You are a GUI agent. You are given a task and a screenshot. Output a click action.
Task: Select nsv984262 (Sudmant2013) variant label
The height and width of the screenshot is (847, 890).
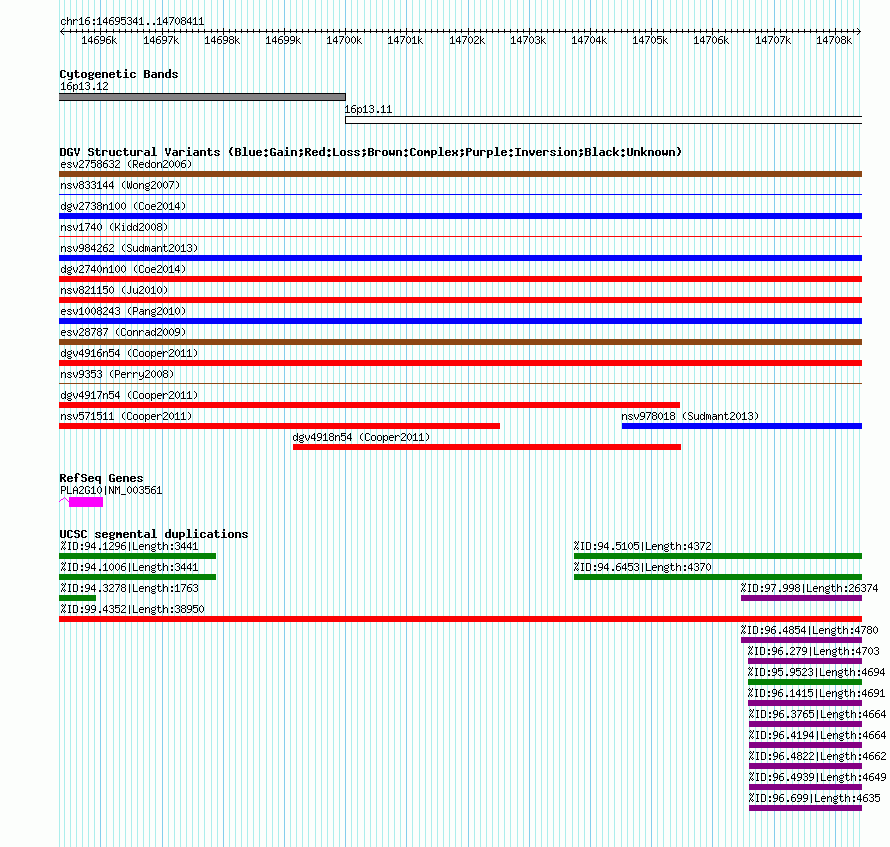(129, 248)
